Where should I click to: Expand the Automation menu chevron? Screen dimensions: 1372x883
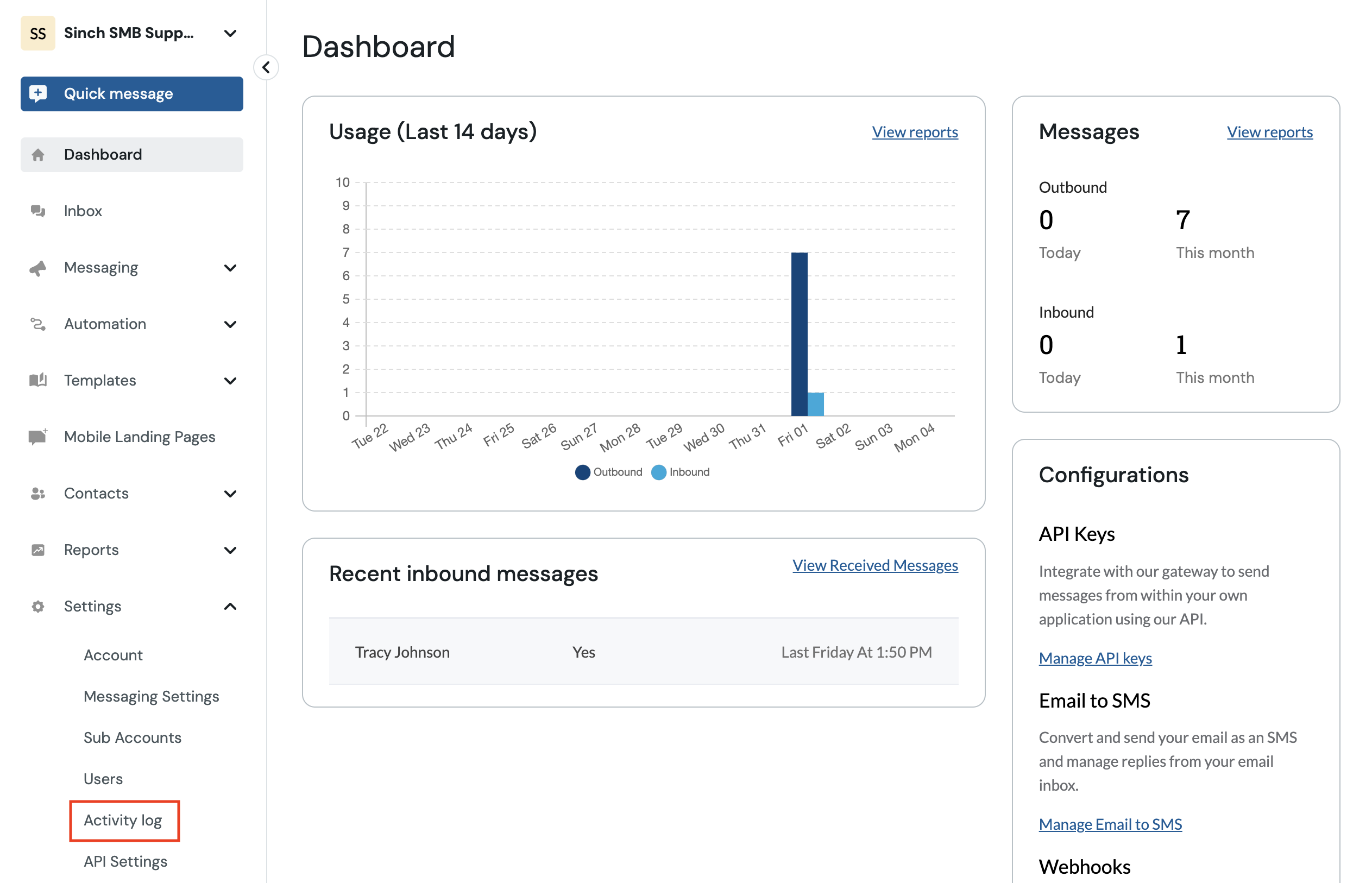(230, 324)
